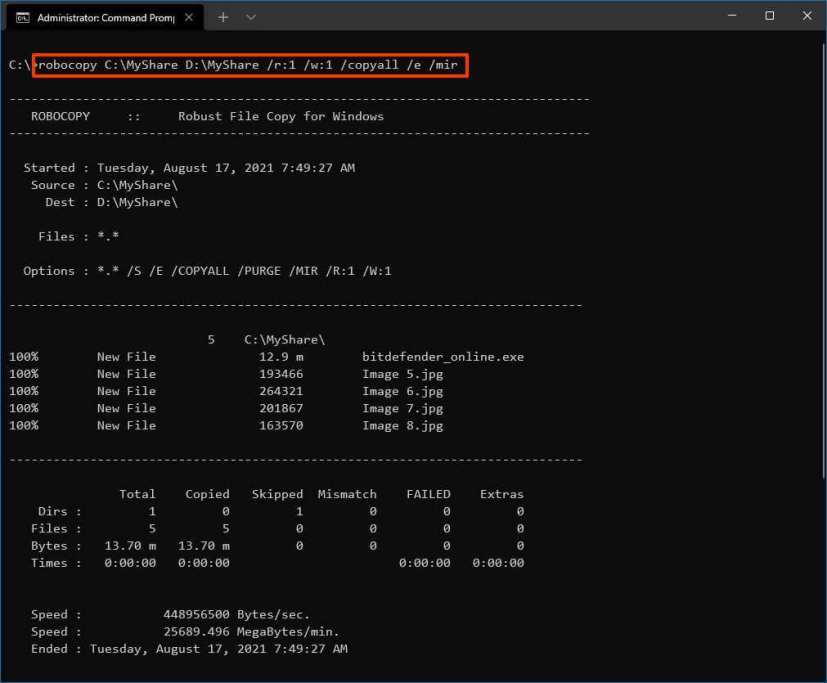
Task: Click the 'Dirs :' row label
Action: tap(60, 512)
